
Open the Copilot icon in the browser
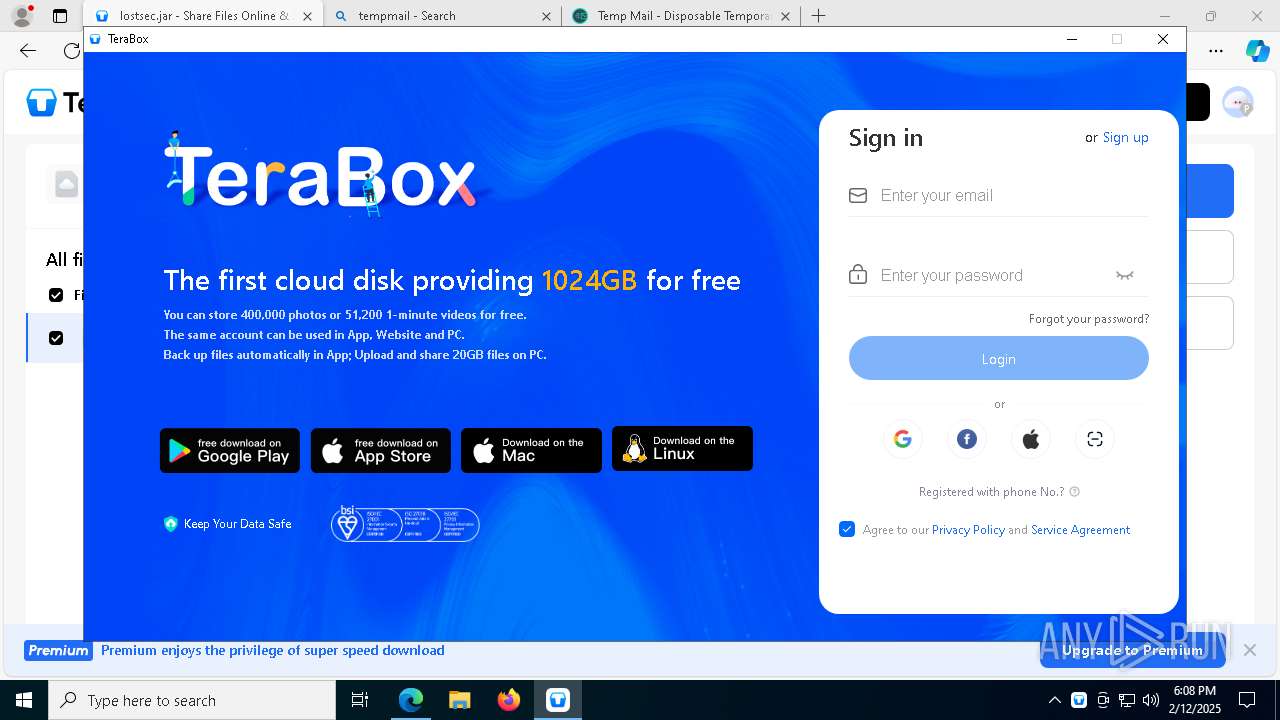coord(1257,50)
